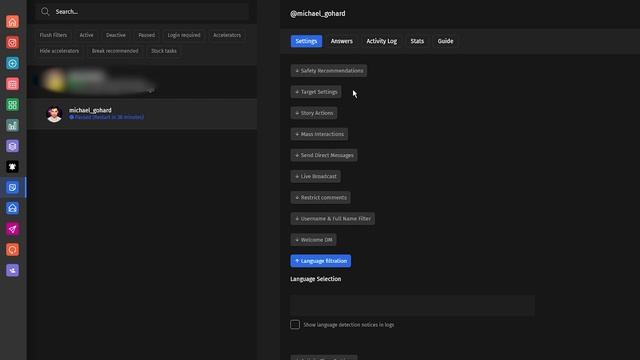Filter accounts by Deactive
640x360 pixels.
116,35
